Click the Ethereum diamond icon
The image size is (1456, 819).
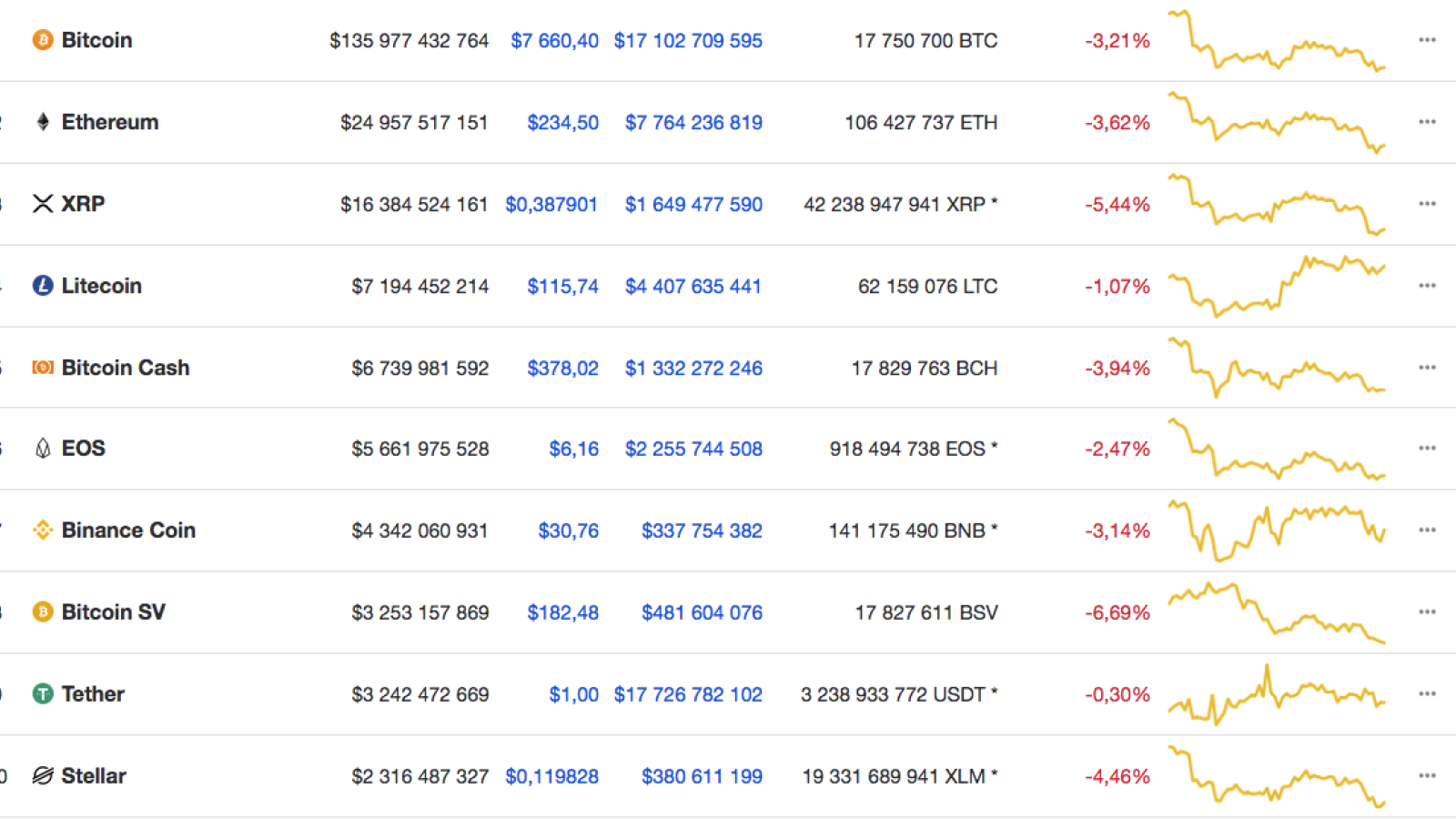click(x=43, y=122)
